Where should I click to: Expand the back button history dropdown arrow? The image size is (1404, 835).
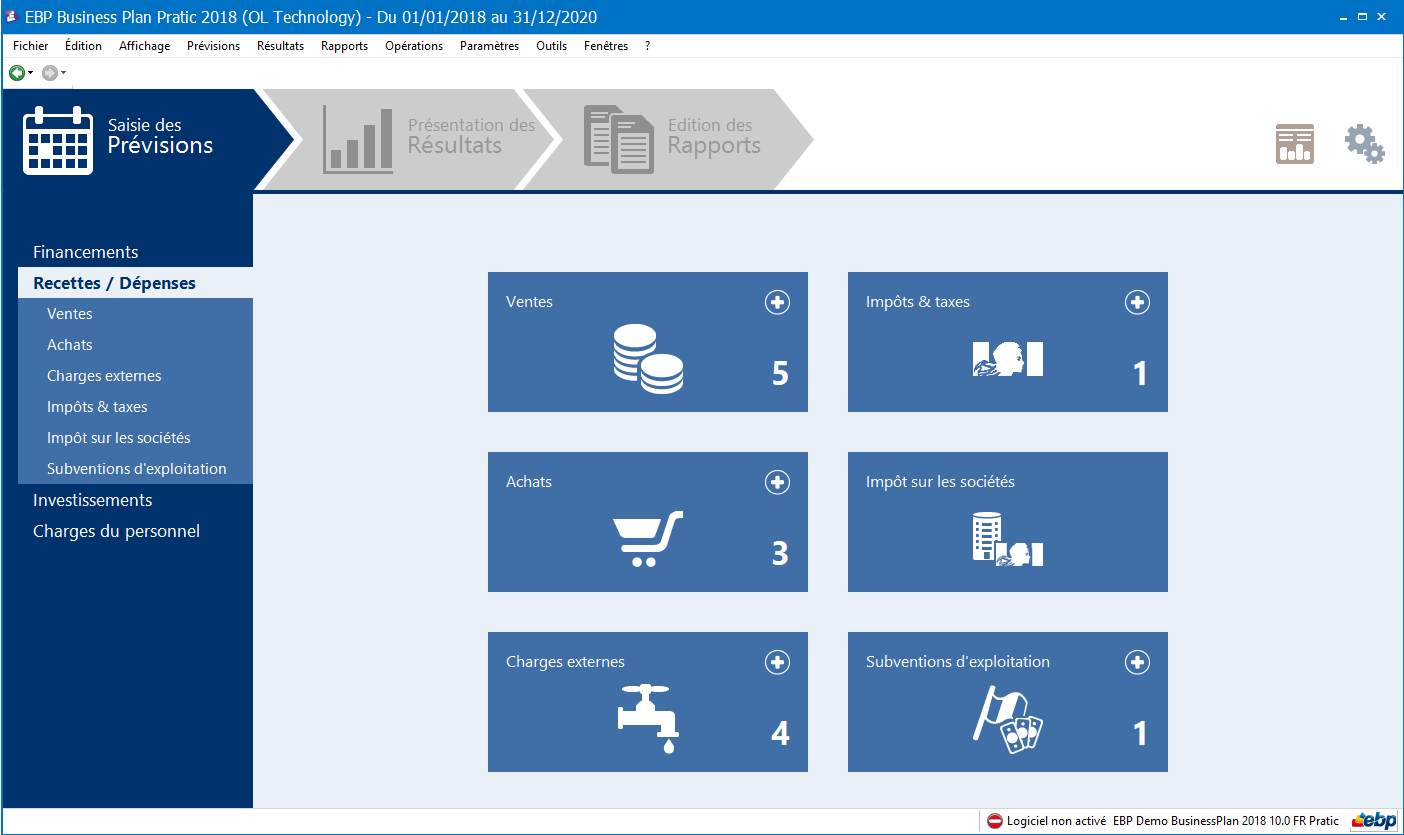pos(31,72)
